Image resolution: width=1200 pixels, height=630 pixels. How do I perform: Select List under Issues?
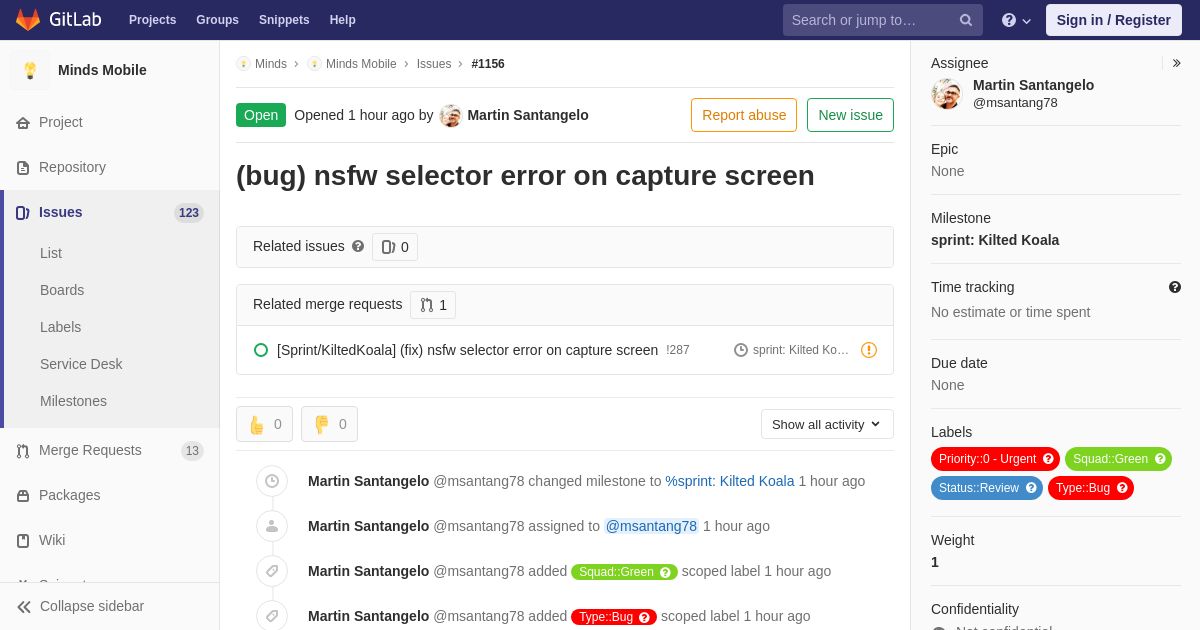pos(51,253)
